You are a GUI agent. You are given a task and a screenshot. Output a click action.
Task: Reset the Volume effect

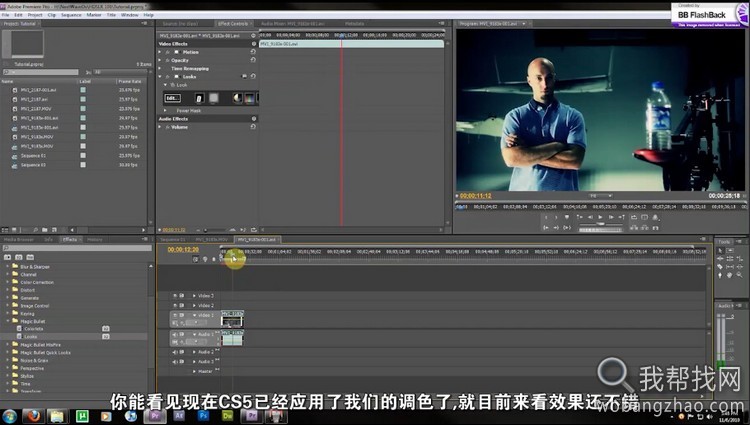click(253, 127)
